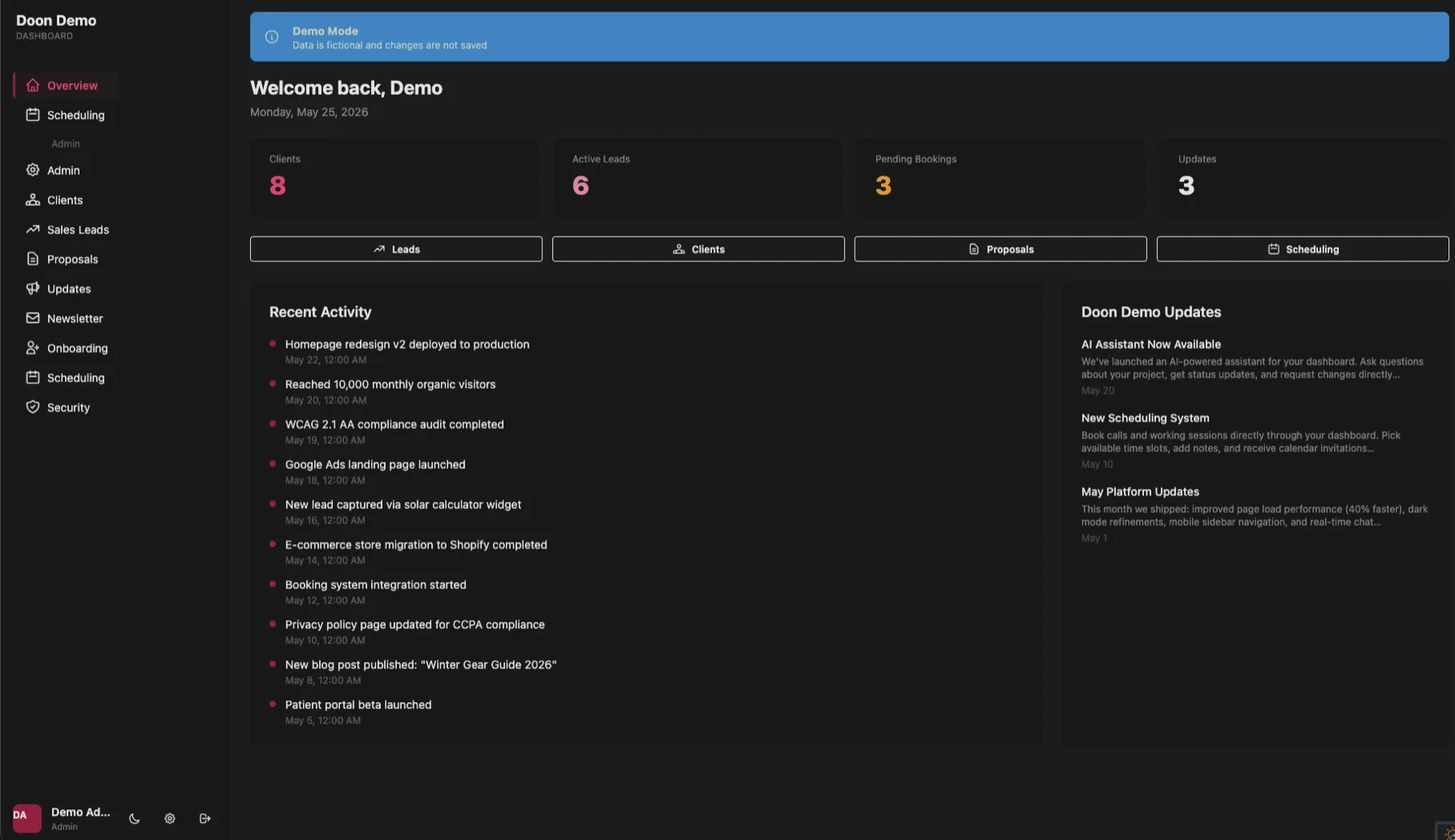Open settings via bottom gear icon
Screen dimensions: 1455x840
(x=170, y=818)
